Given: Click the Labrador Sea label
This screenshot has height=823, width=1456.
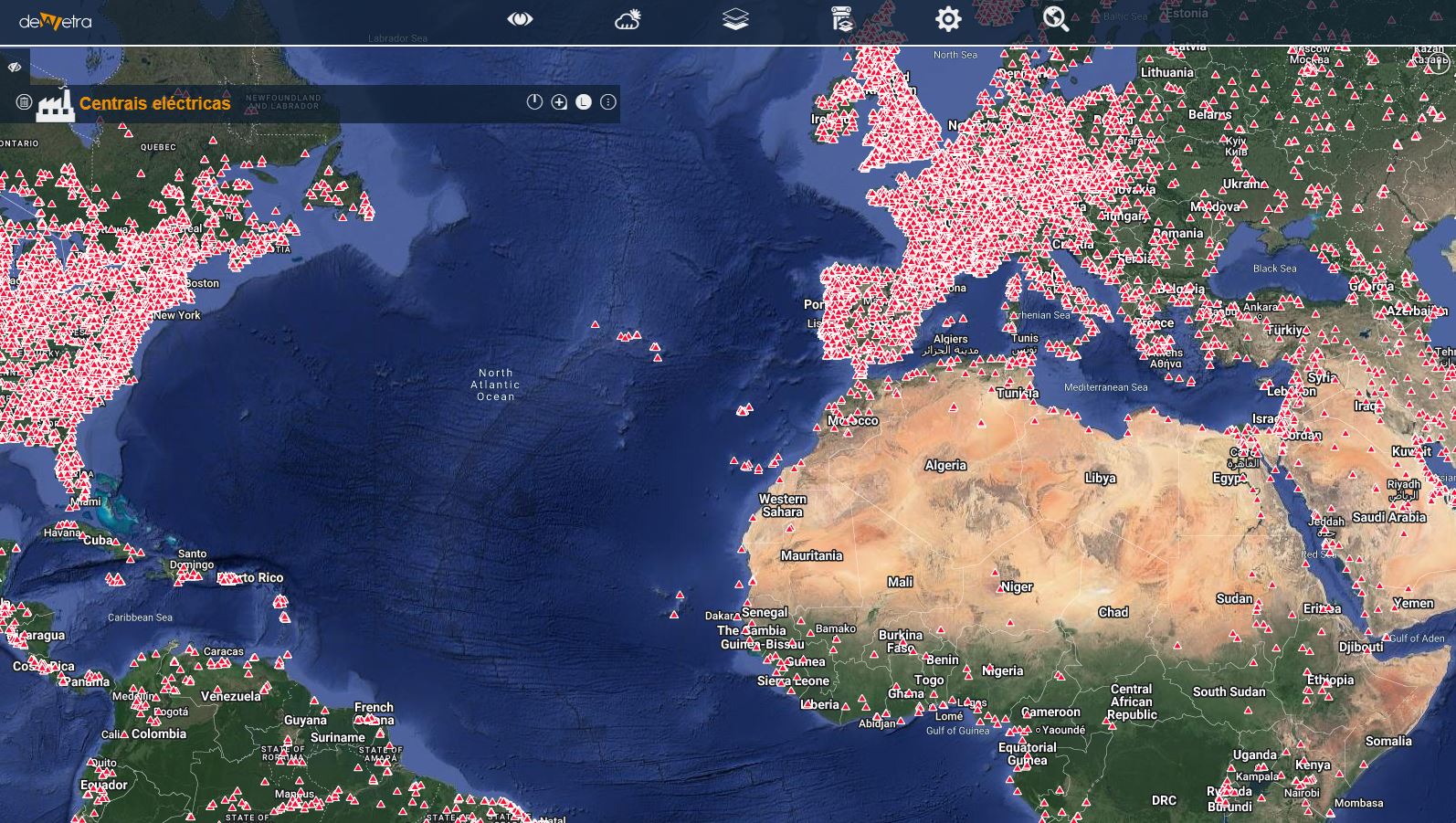Looking at the screenshot, I should [397, 38].
